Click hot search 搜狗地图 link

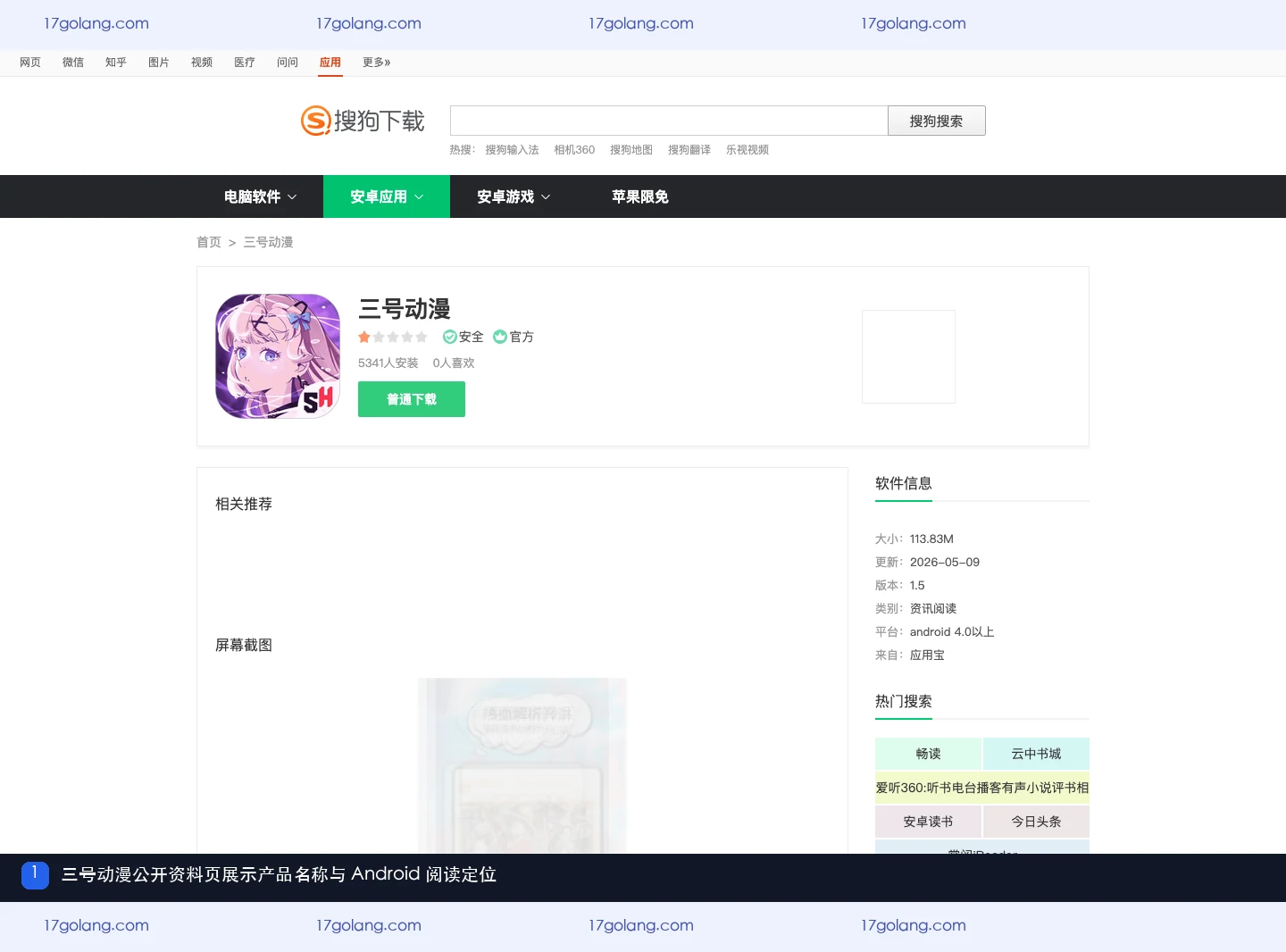point(631,150)
